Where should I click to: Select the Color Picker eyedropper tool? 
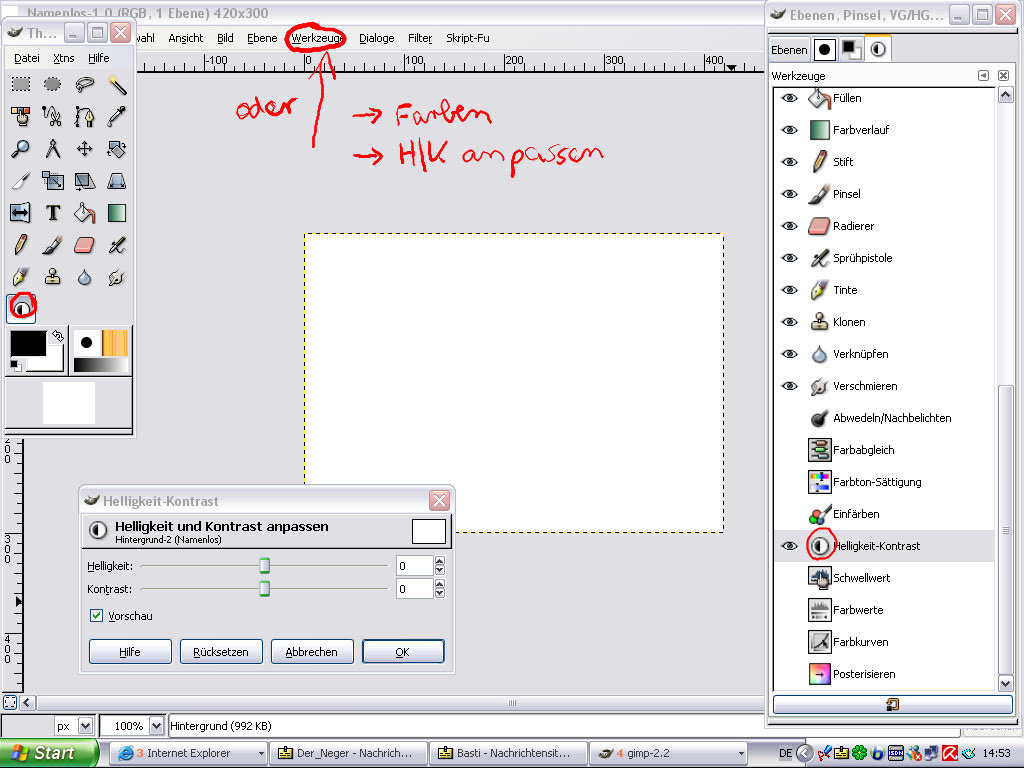(x=117, y=117)
